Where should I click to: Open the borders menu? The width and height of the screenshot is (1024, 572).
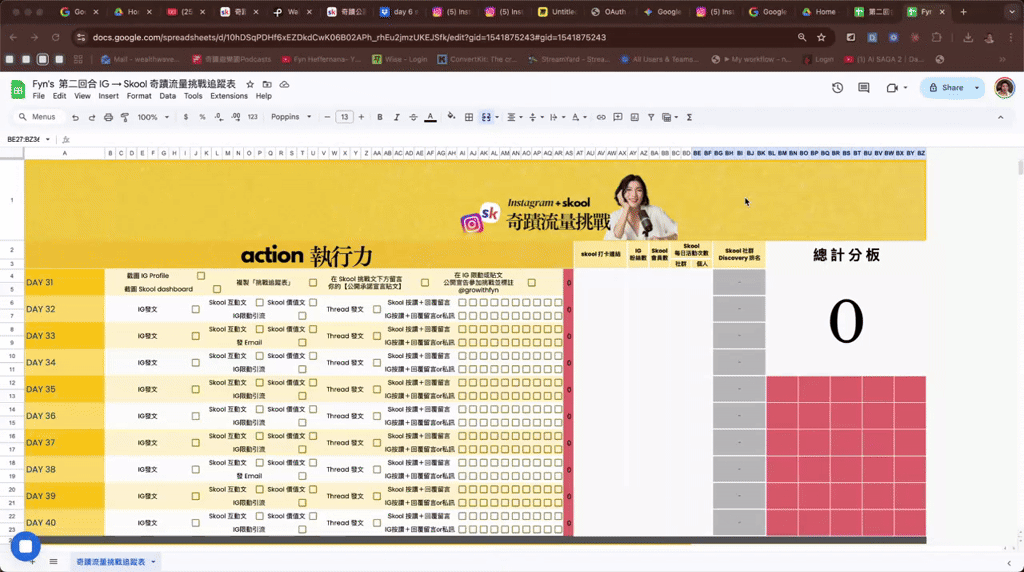[x=469, y=118]
